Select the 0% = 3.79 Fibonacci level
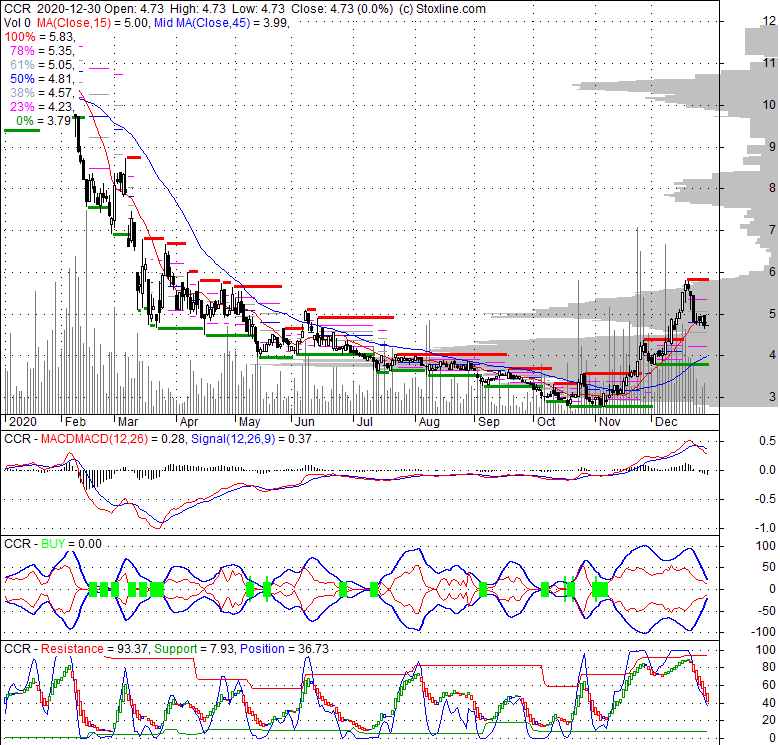Screen dimensions: 780x745 (x=45, y=120)
